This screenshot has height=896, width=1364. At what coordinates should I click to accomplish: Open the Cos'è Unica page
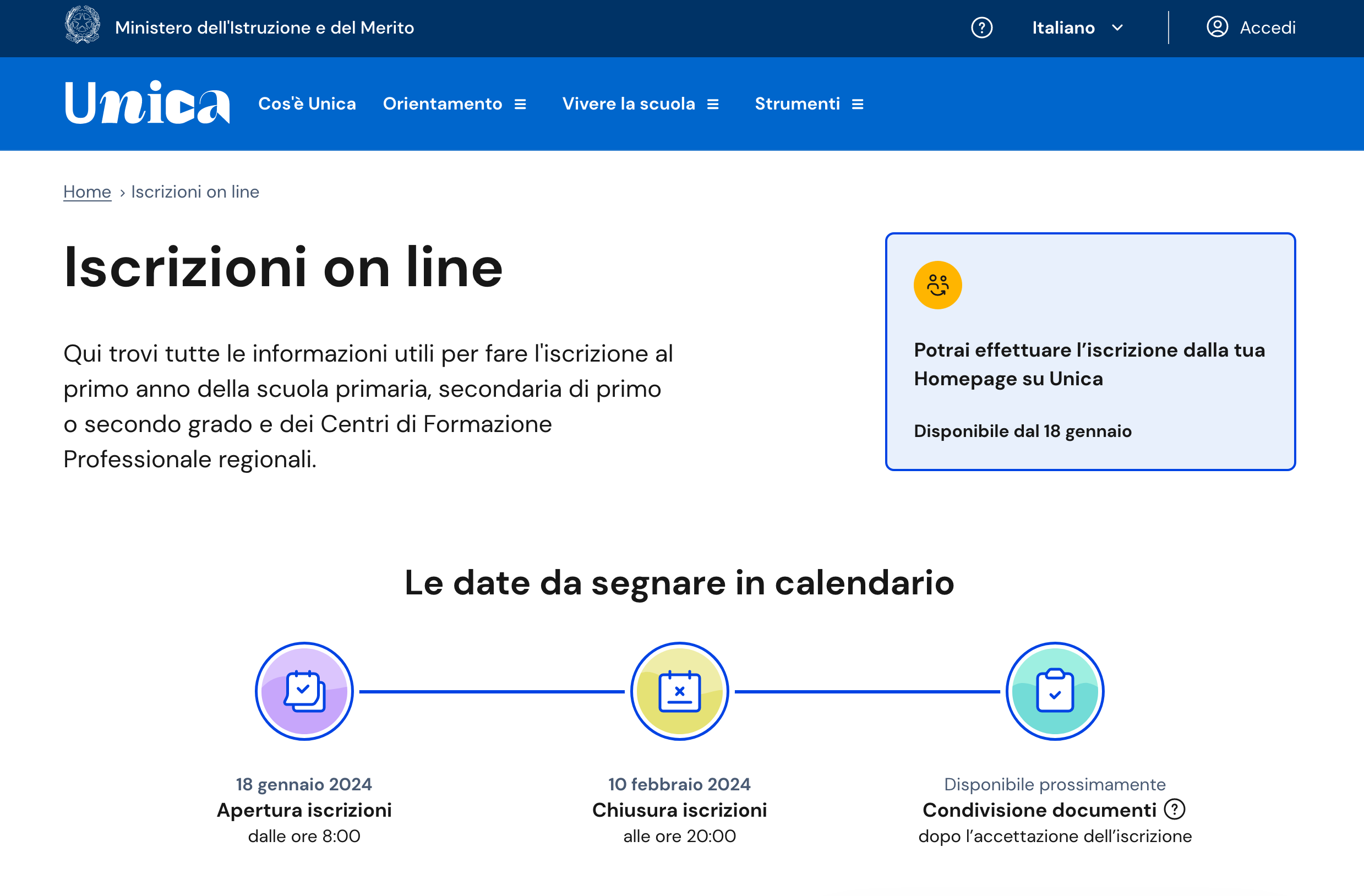[x=307, y=103]
